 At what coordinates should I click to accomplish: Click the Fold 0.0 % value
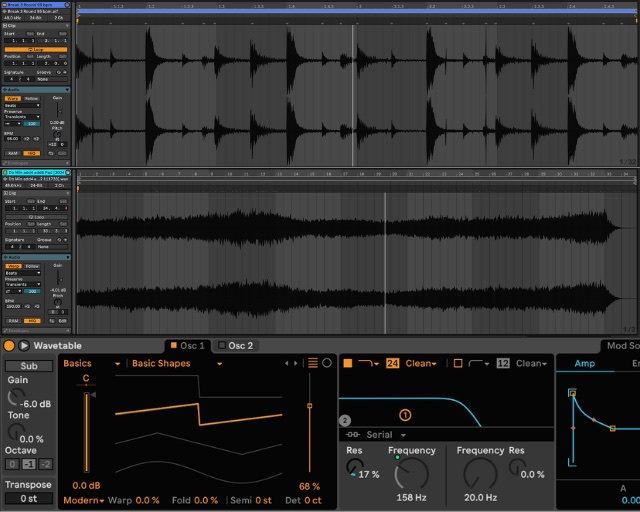[206, 500]
